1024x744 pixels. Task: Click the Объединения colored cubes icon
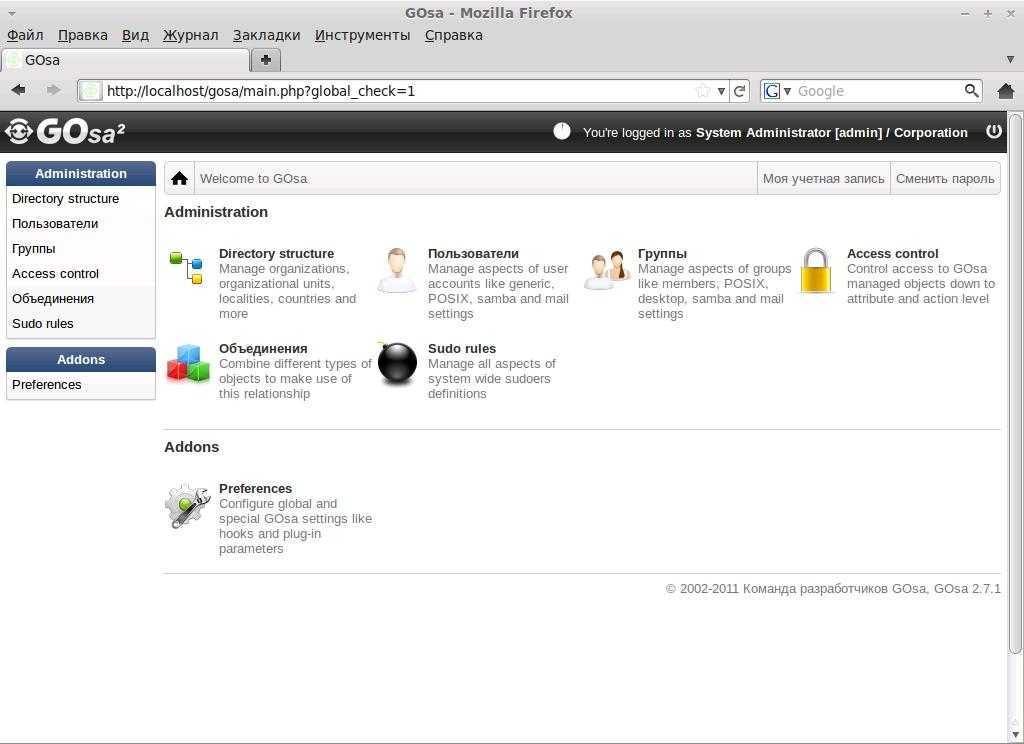(x=188, y=364)
